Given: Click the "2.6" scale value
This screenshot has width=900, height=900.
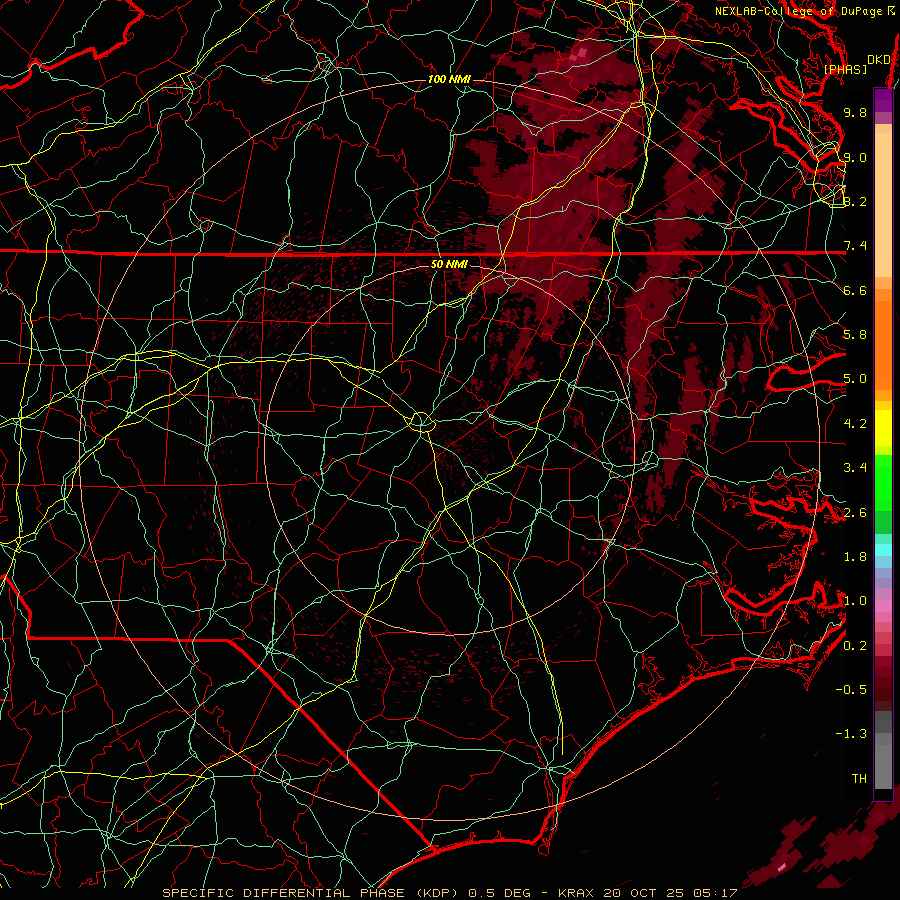Looking at the screenshot, I should pos(855,513).
